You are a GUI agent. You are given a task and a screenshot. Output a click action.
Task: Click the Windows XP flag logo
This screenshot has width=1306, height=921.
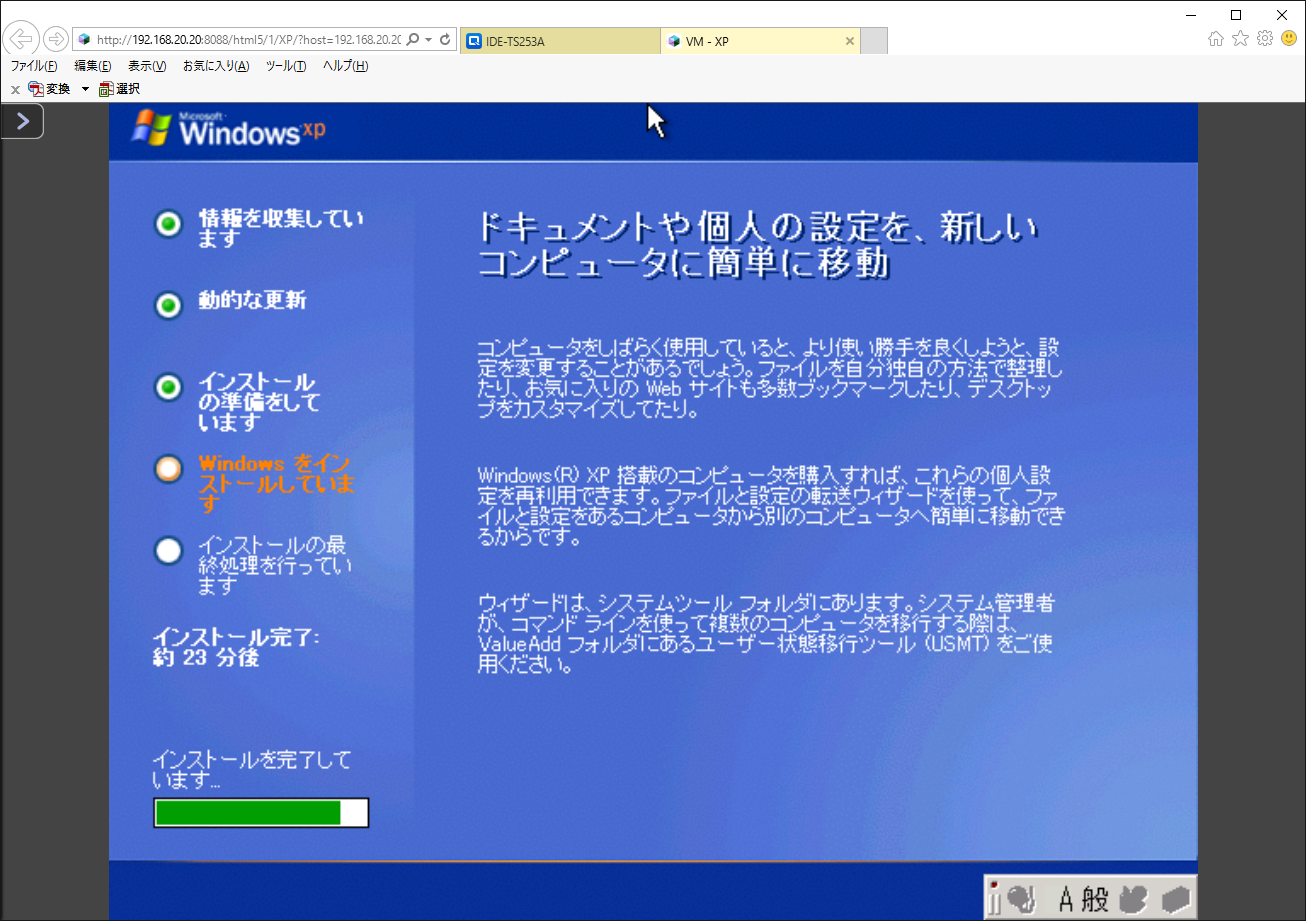(151, 128)
